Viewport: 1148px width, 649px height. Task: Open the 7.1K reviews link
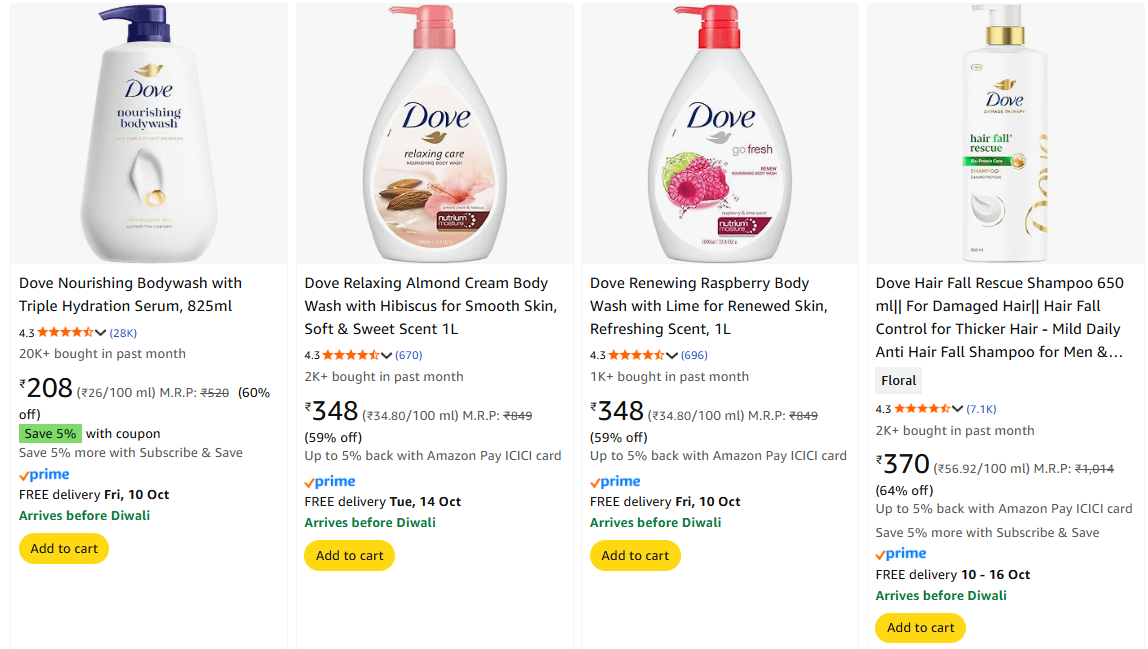coord(981,409)
